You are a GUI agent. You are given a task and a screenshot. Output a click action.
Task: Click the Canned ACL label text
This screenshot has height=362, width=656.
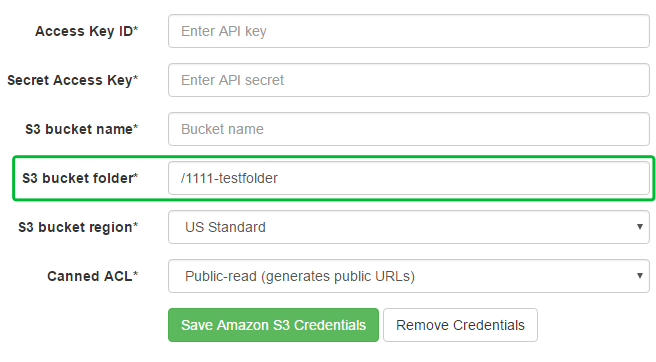point(92,276)
